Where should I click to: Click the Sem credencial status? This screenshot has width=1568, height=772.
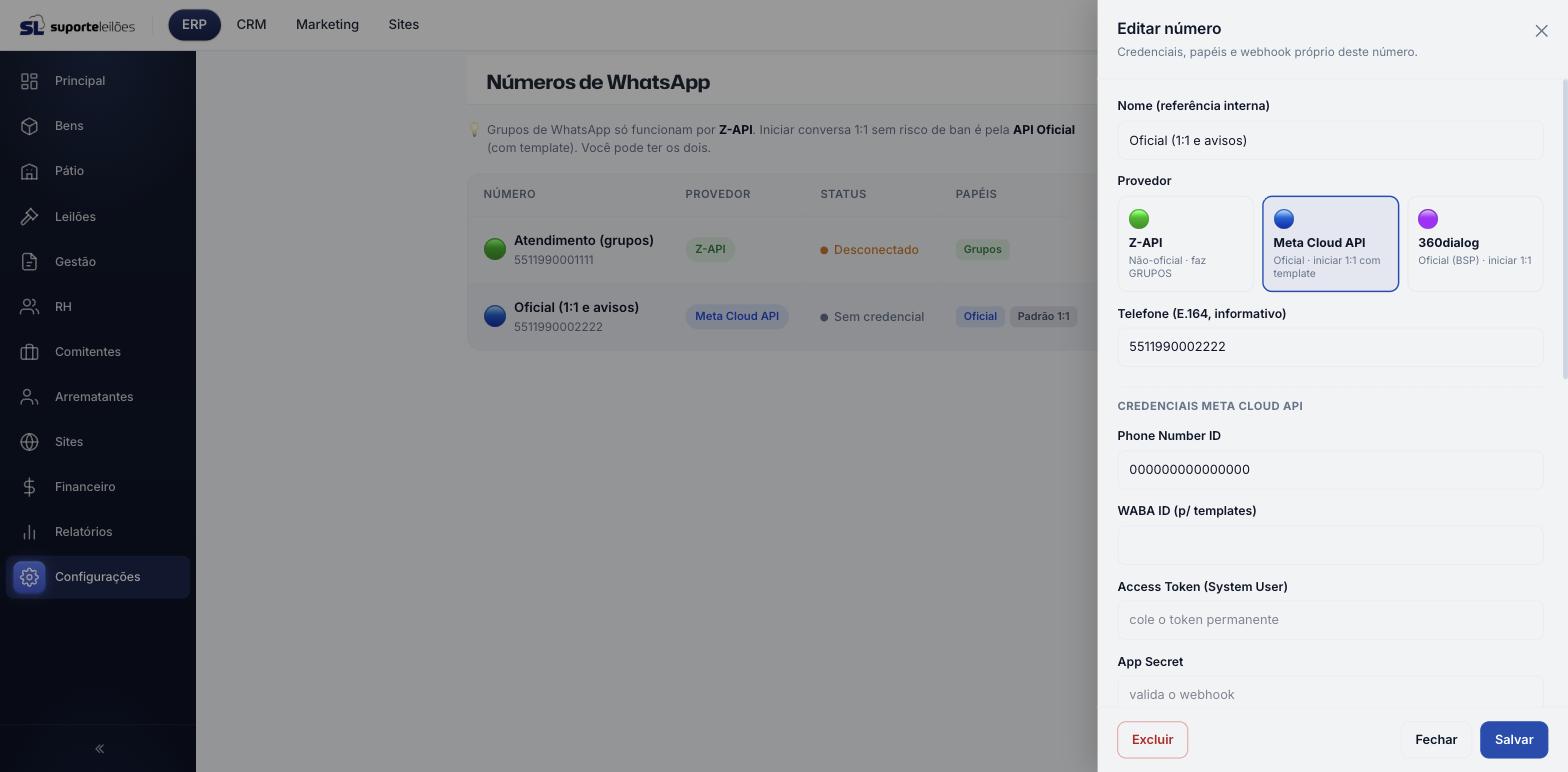[x=872, y=317]
